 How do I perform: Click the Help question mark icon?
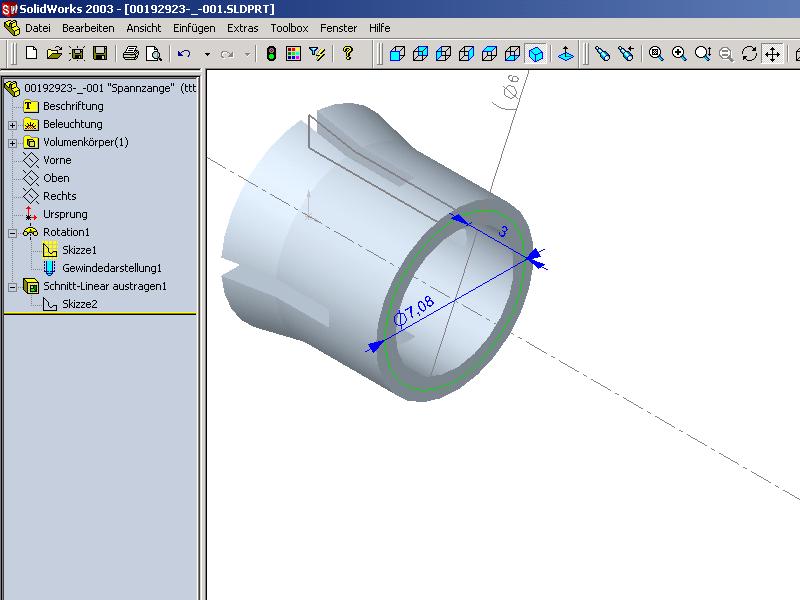pos(348,53)
